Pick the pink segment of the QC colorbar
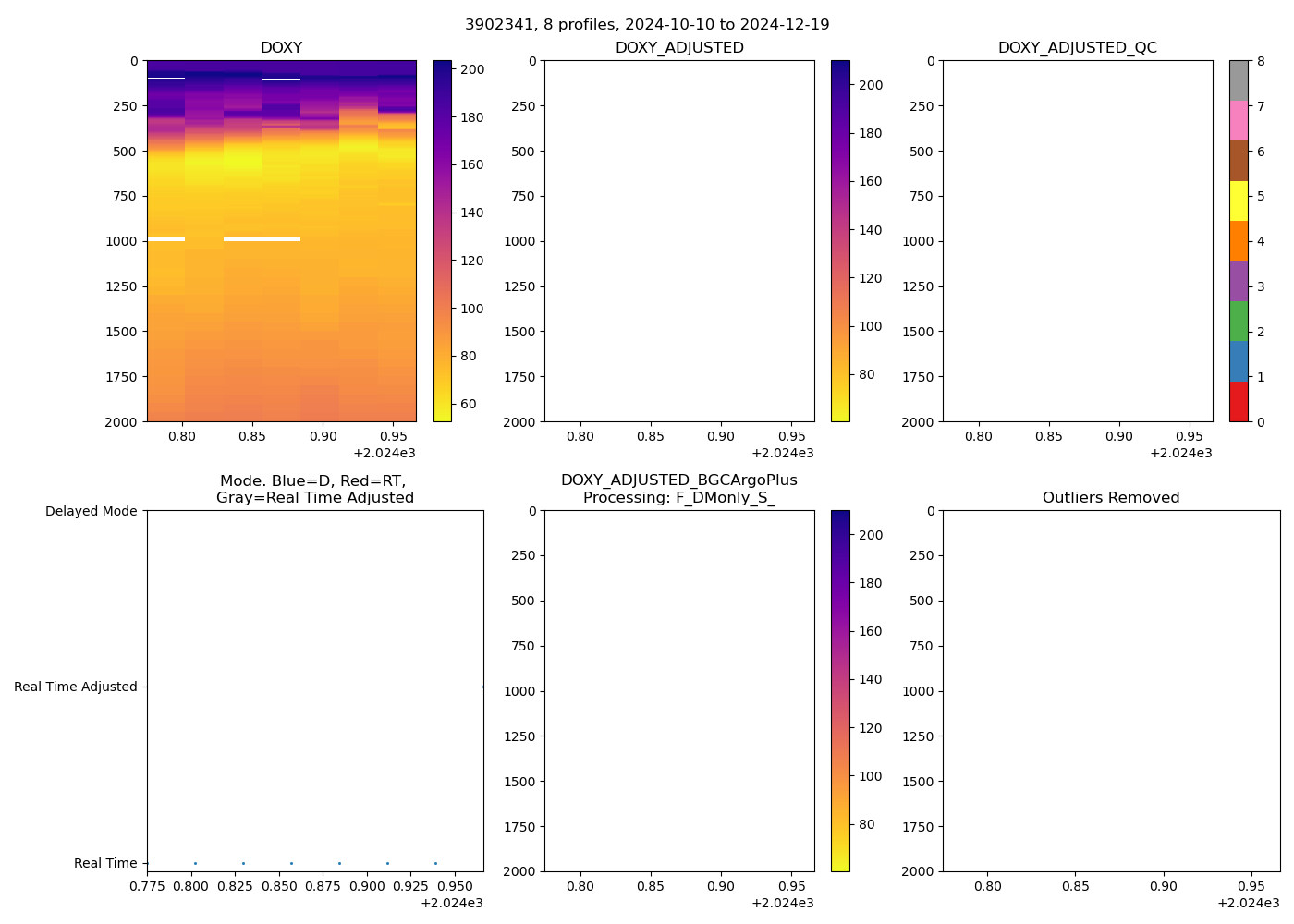 click(1239, 120)
